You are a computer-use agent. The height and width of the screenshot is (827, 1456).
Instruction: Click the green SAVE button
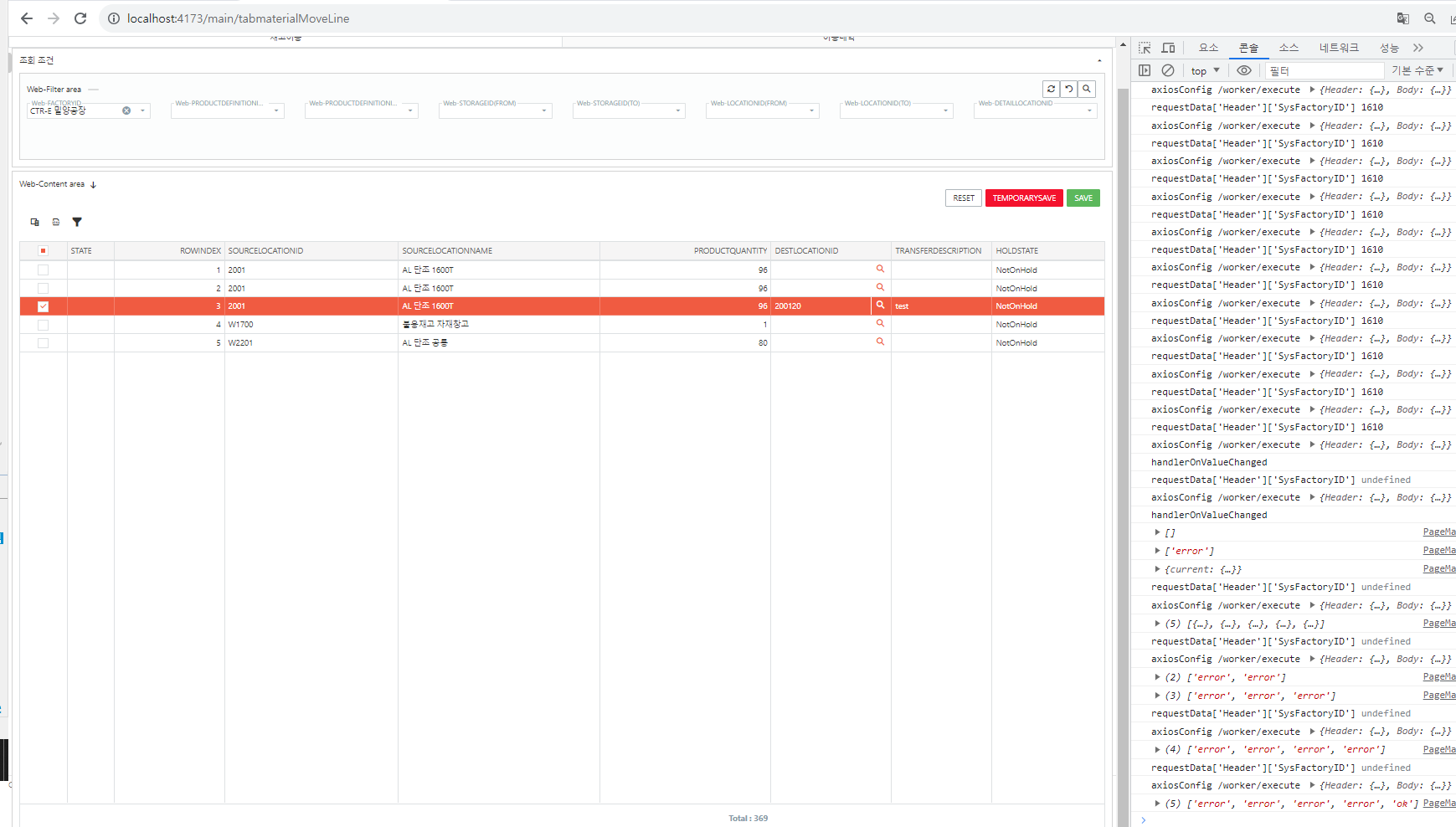1083,198
